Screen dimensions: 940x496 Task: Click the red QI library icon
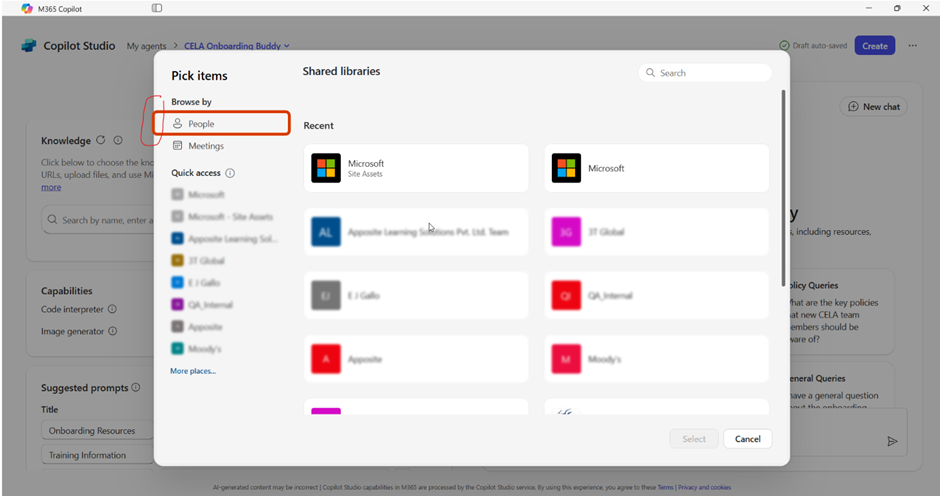pos(566,295)
